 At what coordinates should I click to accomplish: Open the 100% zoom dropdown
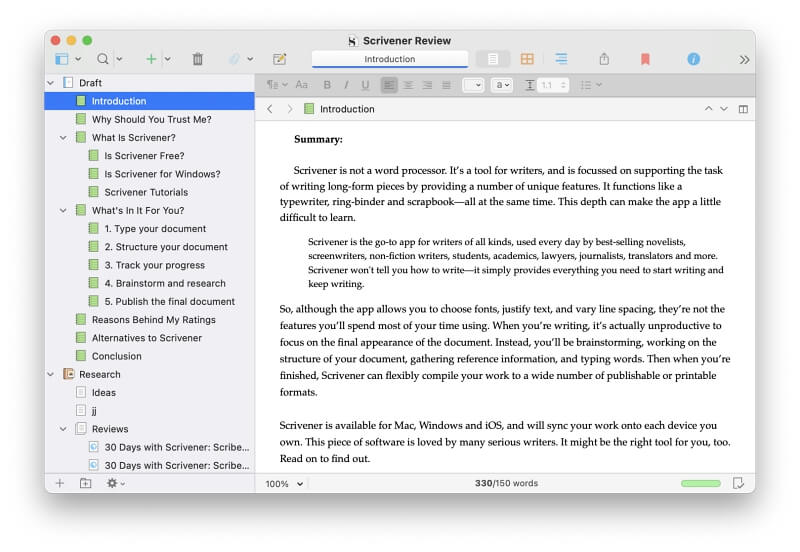(x=284, y=484)
